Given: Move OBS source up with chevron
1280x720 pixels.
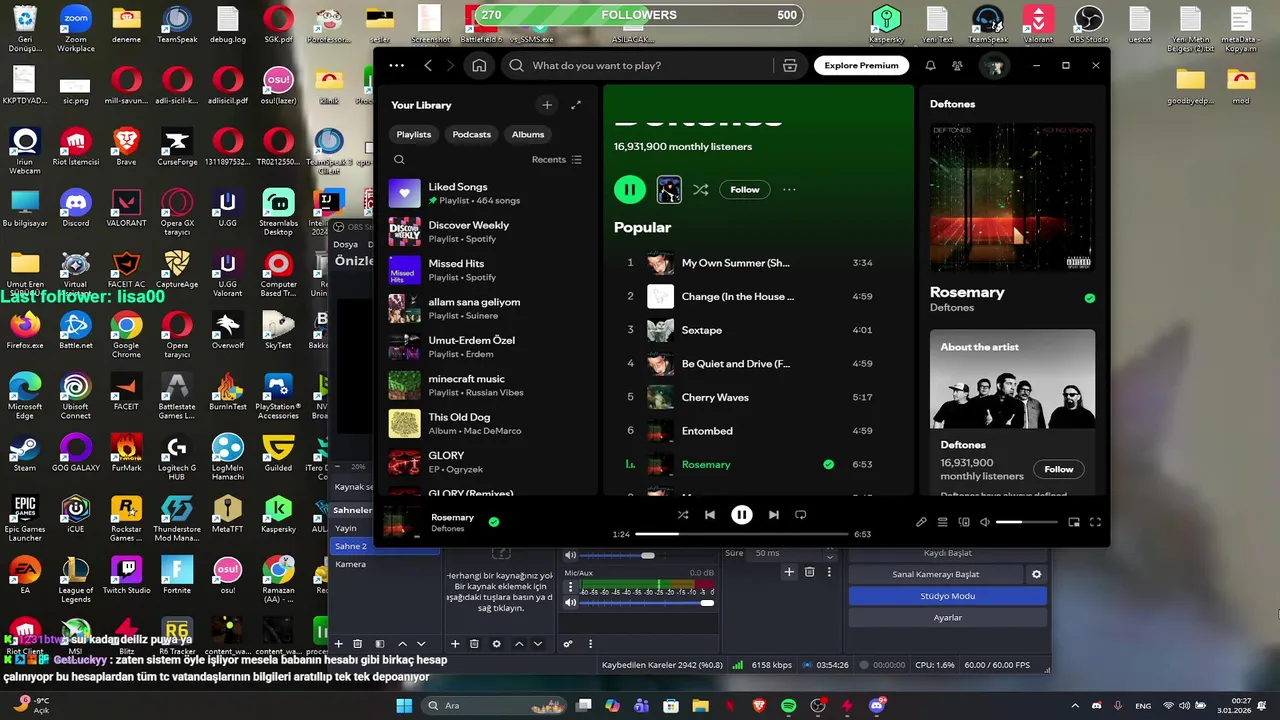Looking at the screenshot, I should click(519, 644).
